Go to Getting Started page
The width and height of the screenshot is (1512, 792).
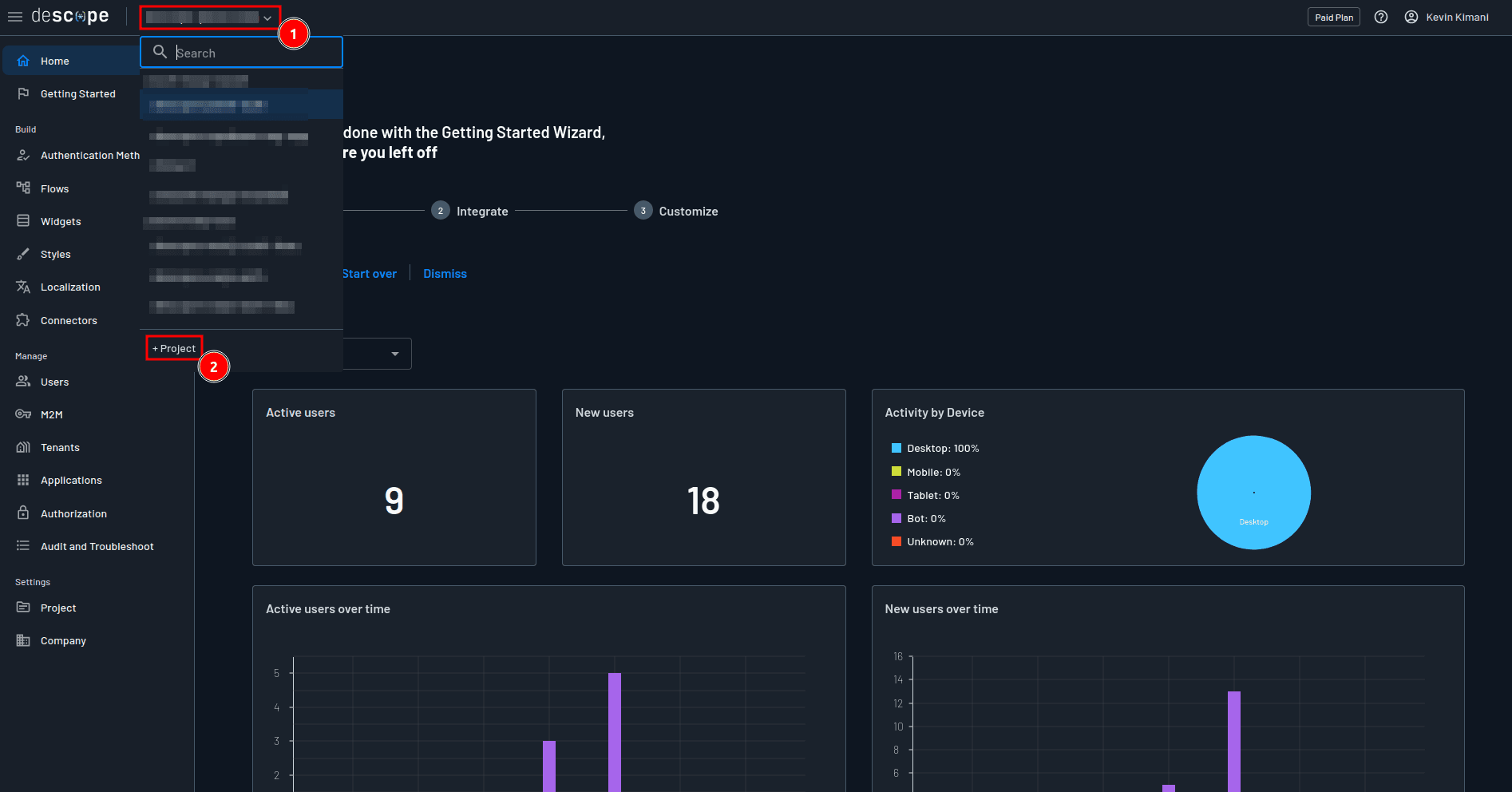[x=77, y=93]
